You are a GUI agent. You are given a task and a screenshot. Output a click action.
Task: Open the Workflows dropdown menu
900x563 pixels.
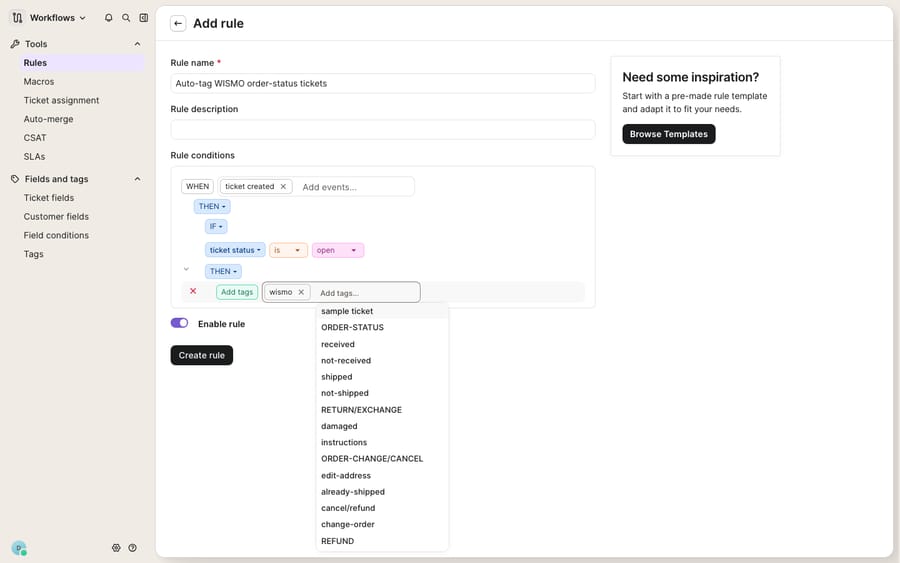(x=57, y=18)
